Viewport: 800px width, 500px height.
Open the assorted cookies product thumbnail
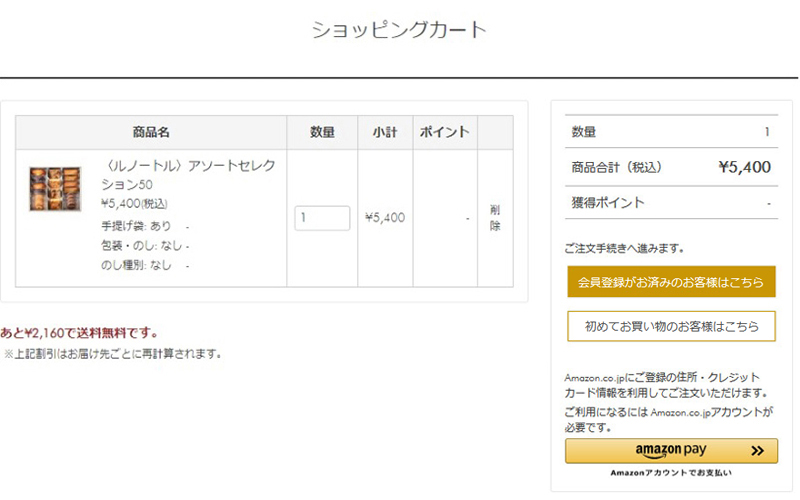[x=56, y=187]
